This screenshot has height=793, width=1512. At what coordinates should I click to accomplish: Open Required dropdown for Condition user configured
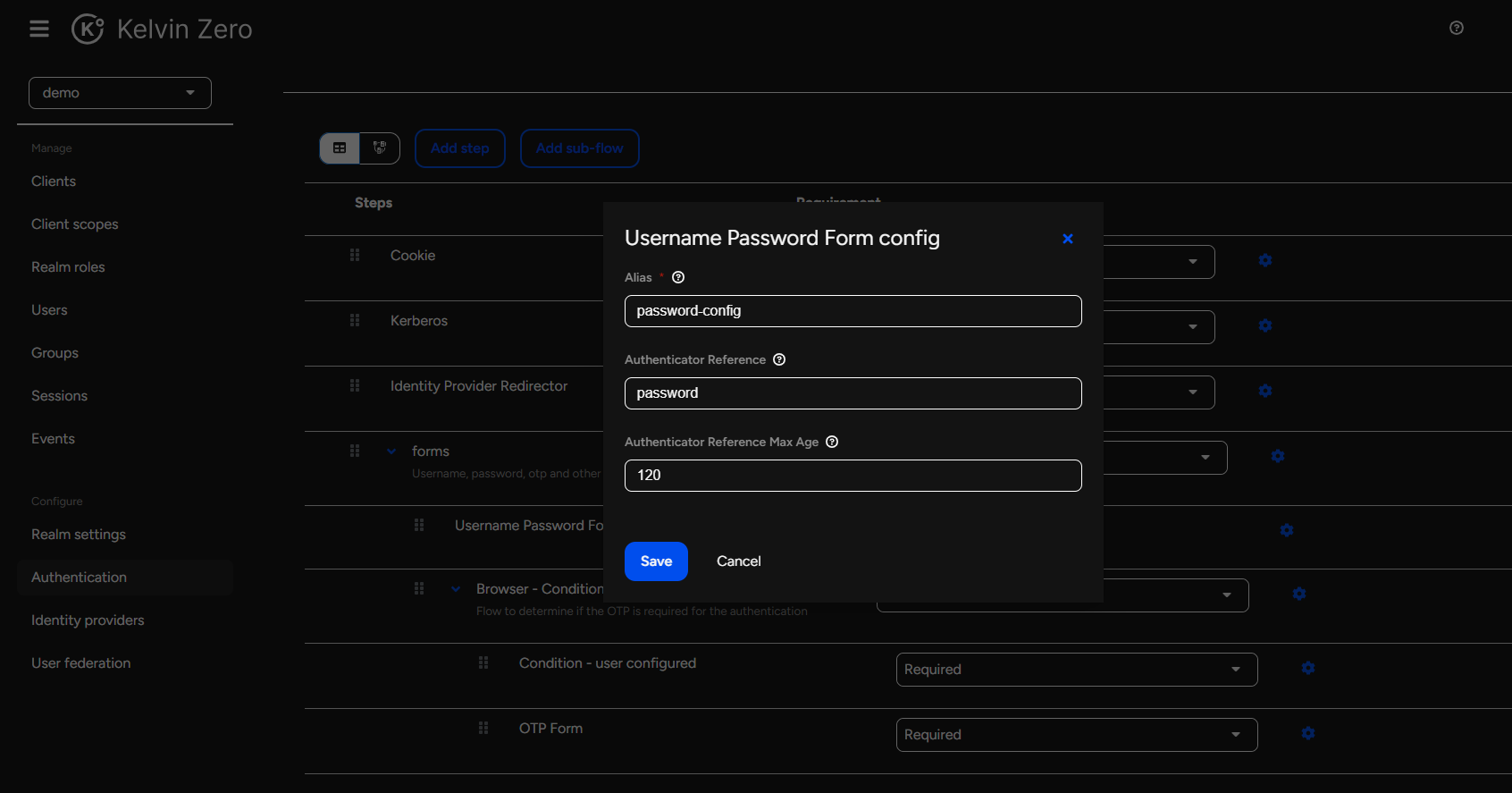coord(1077,670)
